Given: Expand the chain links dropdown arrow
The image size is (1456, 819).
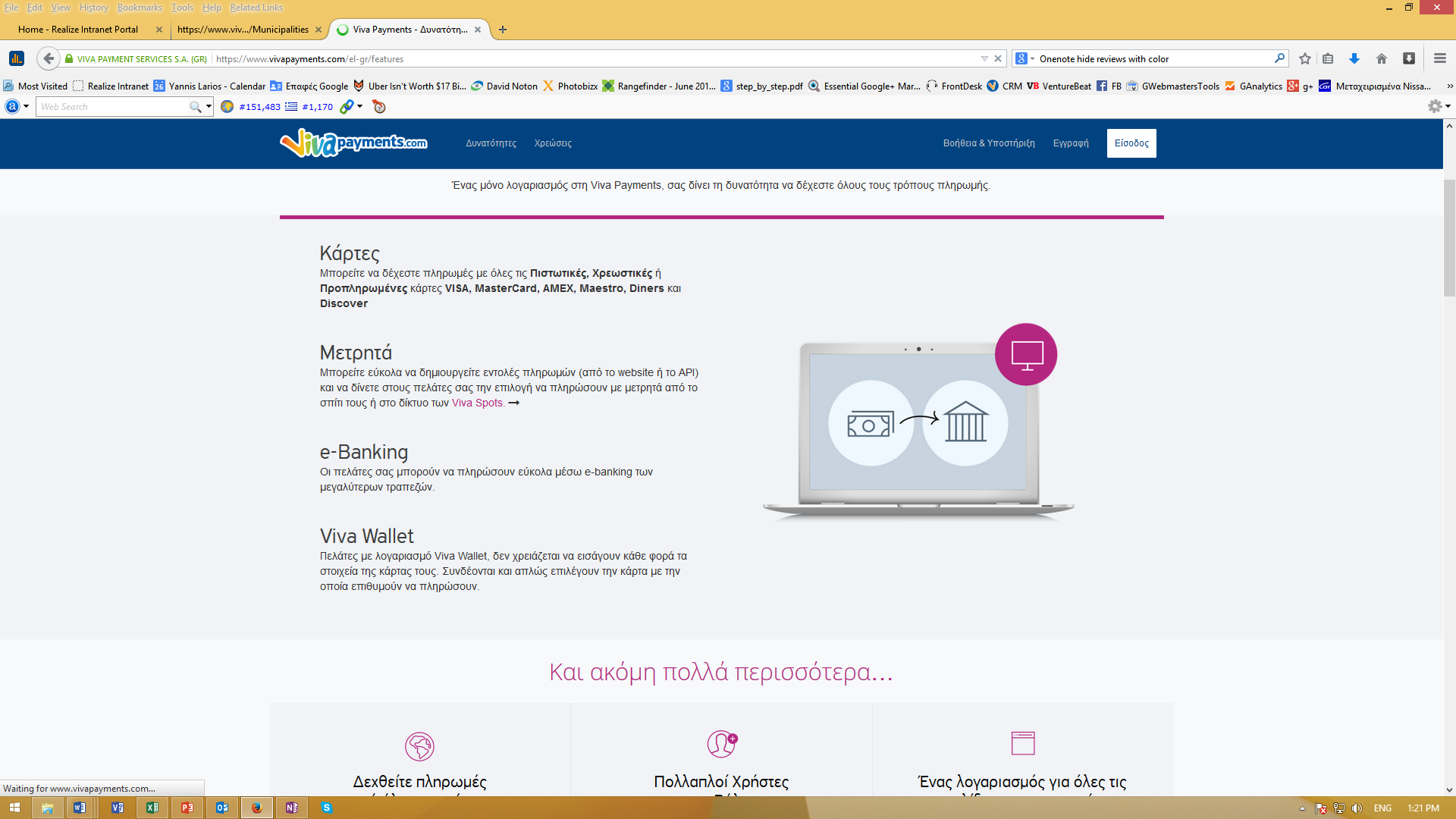Looking at the screenshot, I should (360, 107).
